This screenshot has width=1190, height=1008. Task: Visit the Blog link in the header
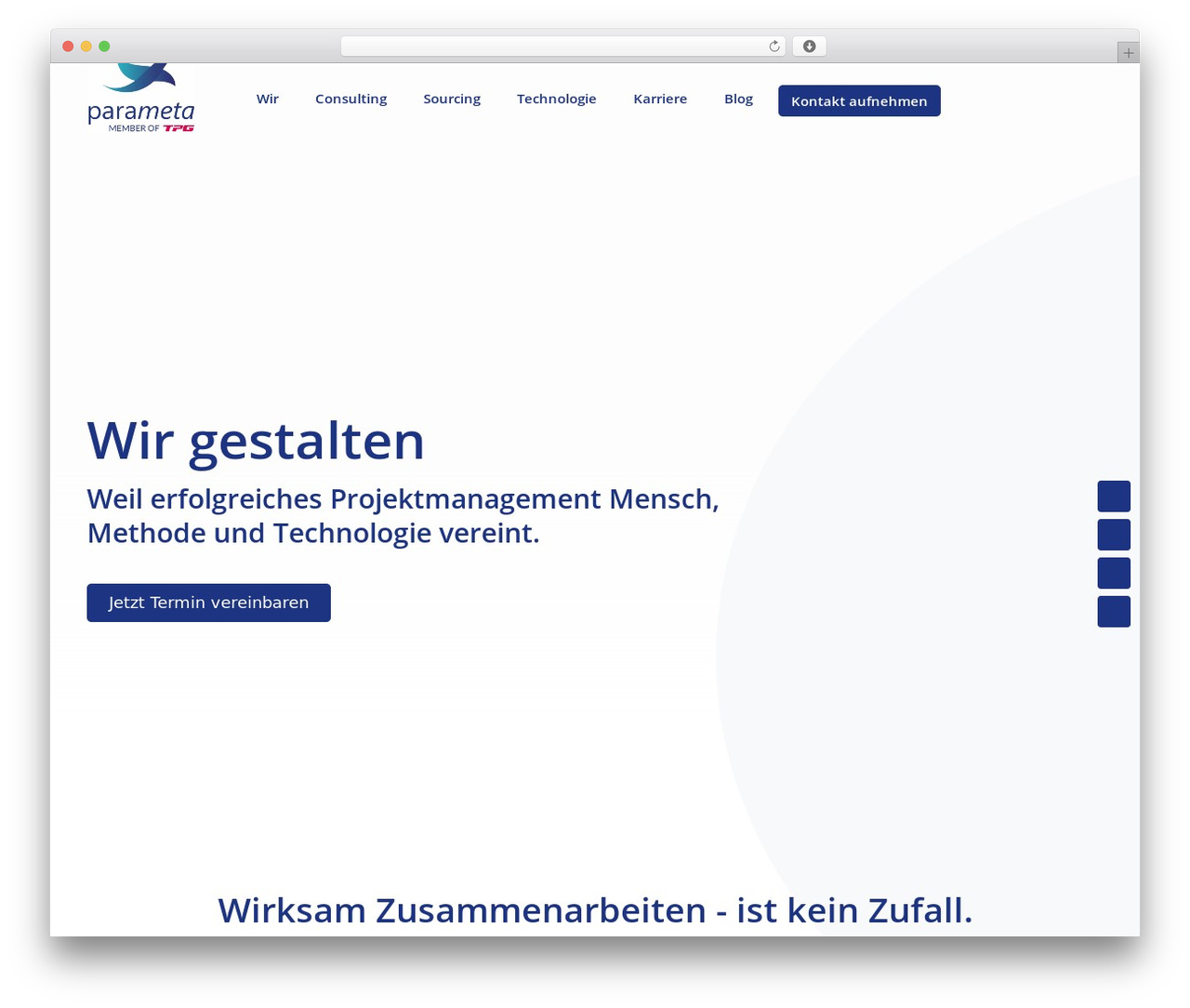click(x=739, y=99)
